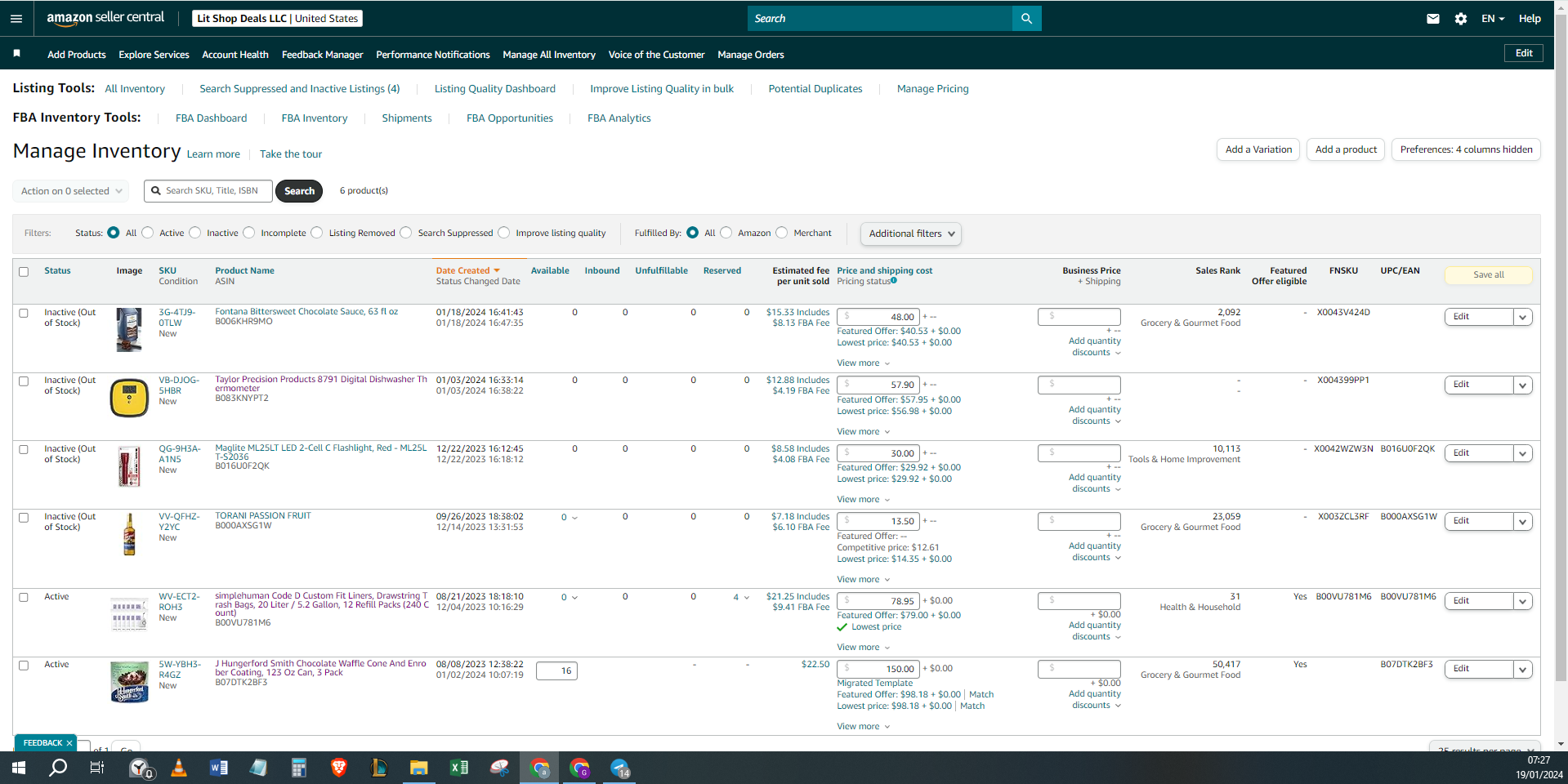Expand the Reserved 4 chevron in simplehuman row
Viewport: 1568px width, 784px height.
pos(746,598)
